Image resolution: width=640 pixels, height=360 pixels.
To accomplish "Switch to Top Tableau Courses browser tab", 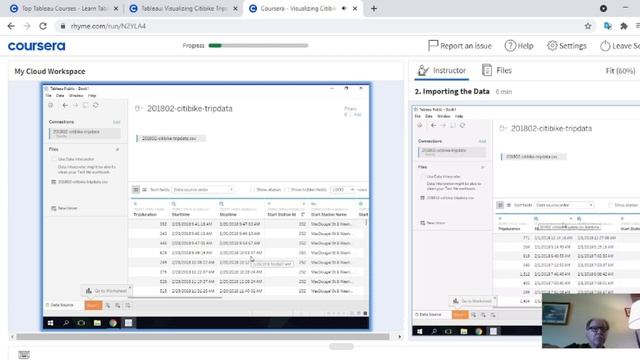I will click(64, 9).
